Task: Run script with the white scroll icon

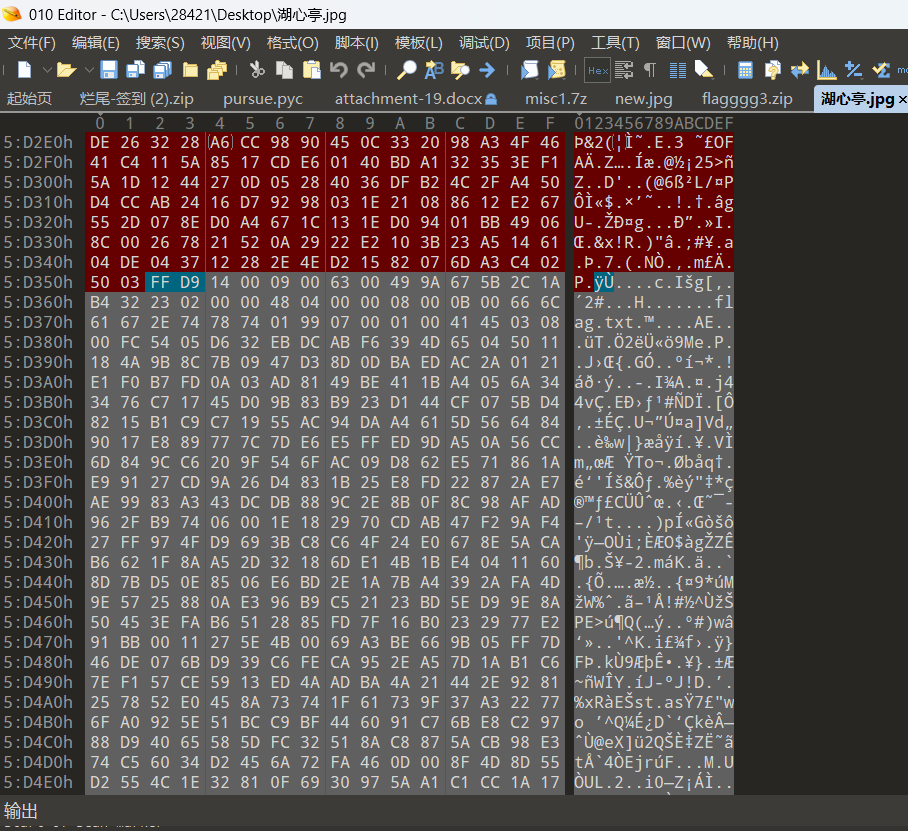Action: 529,70
